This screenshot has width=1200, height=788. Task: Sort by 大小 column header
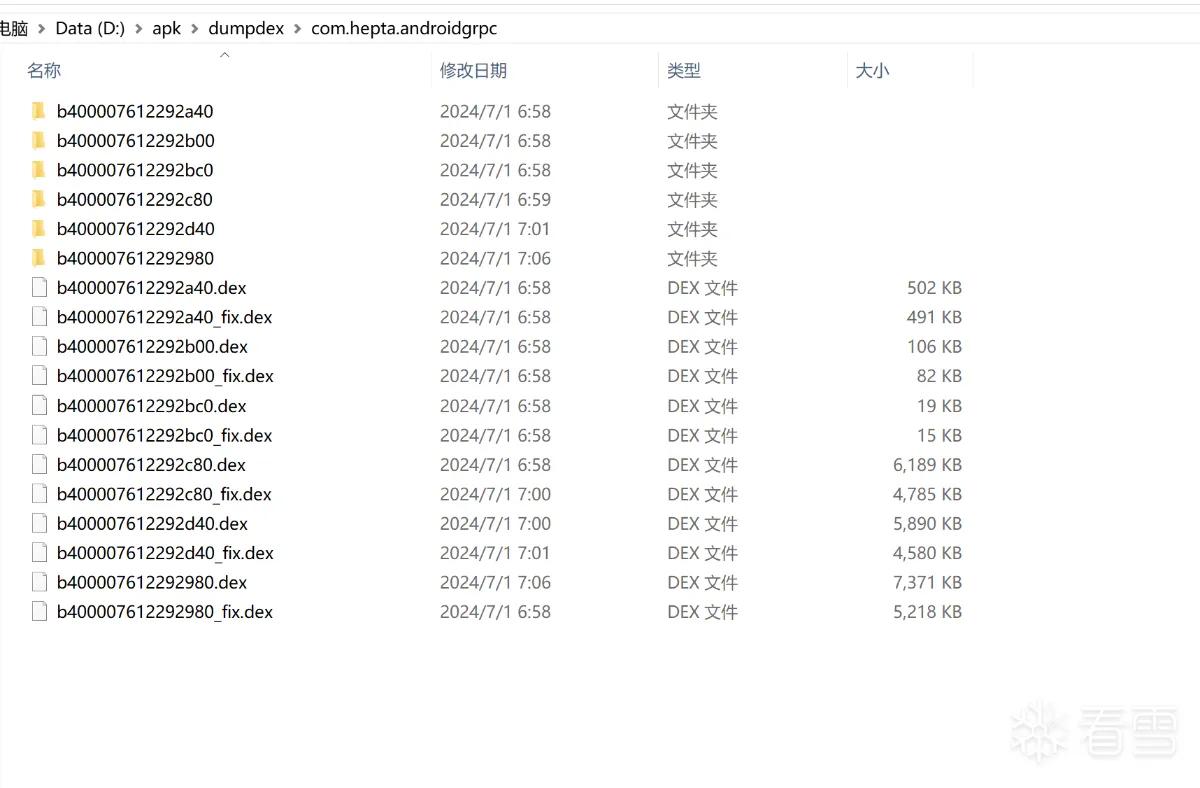coord(872,70)
